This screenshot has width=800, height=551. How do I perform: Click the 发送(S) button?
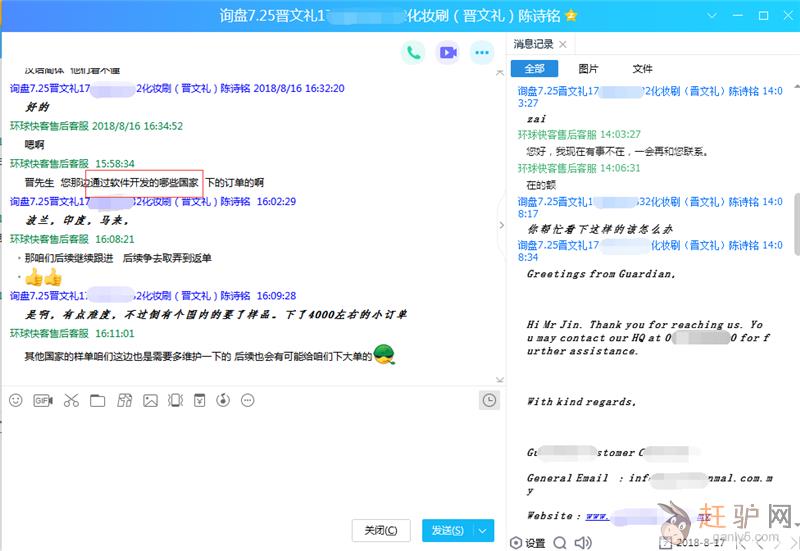[447, 530]
